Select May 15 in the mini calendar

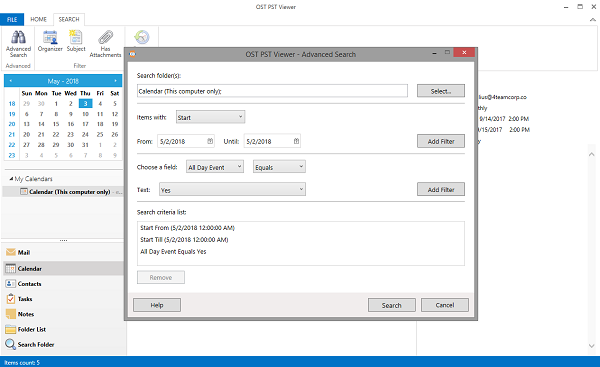56,124
